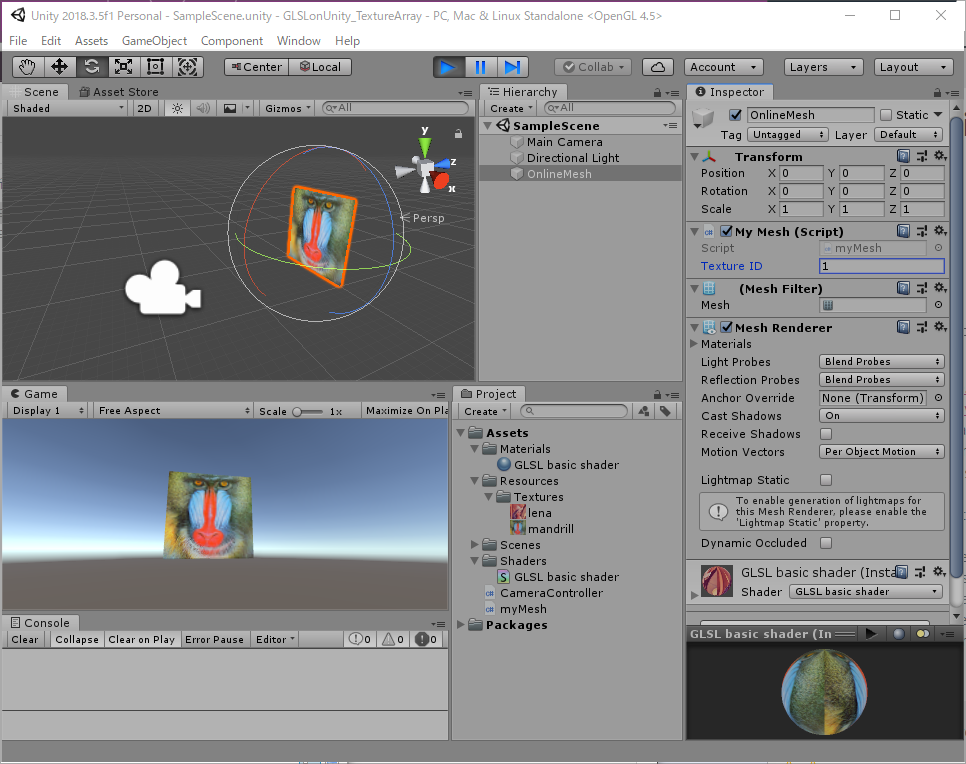The image size is (966, 764).
Task: Search by type icon in Project
Action: (644, 411)
